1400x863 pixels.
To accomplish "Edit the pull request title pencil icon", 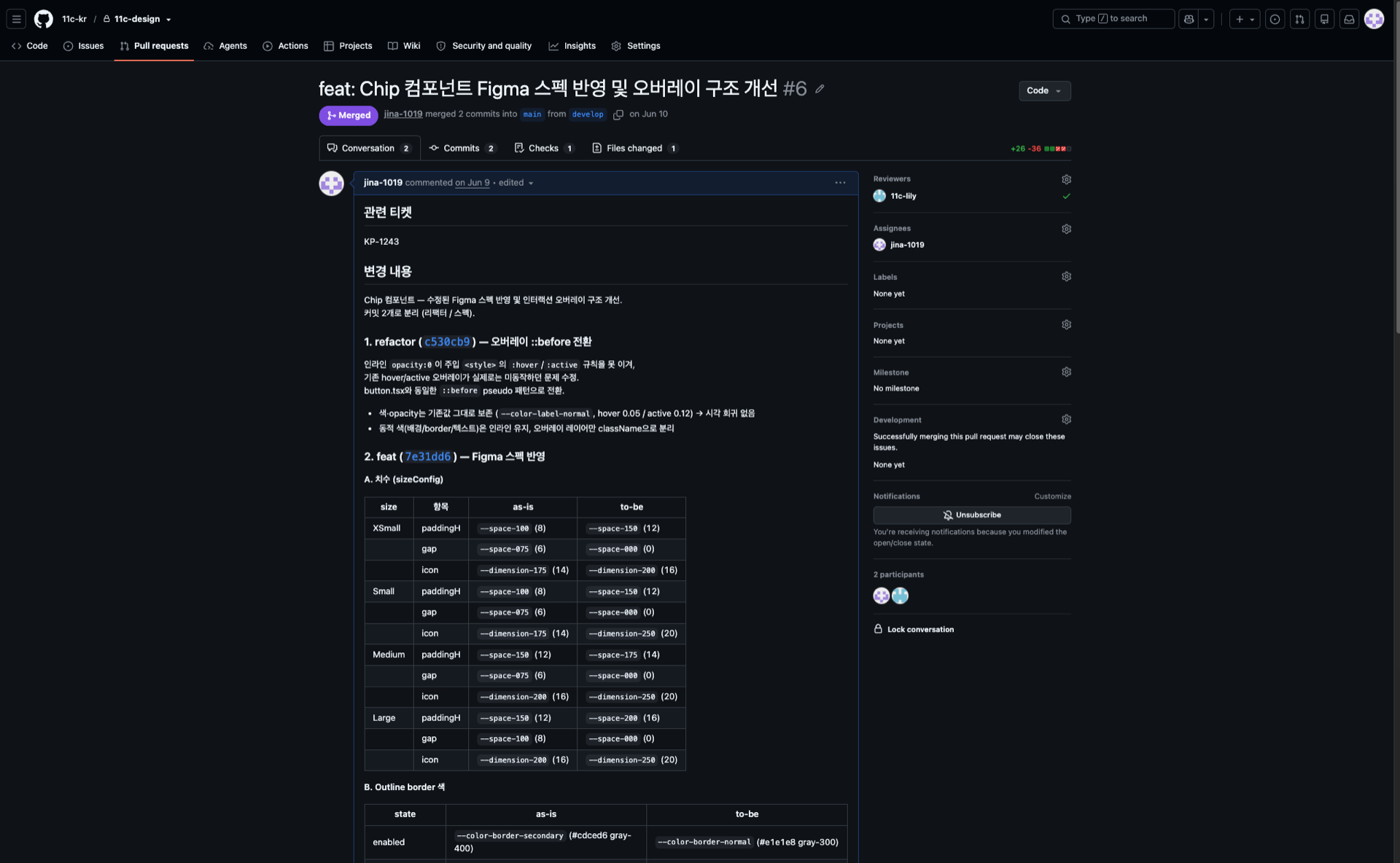I will tap(820, 89).
